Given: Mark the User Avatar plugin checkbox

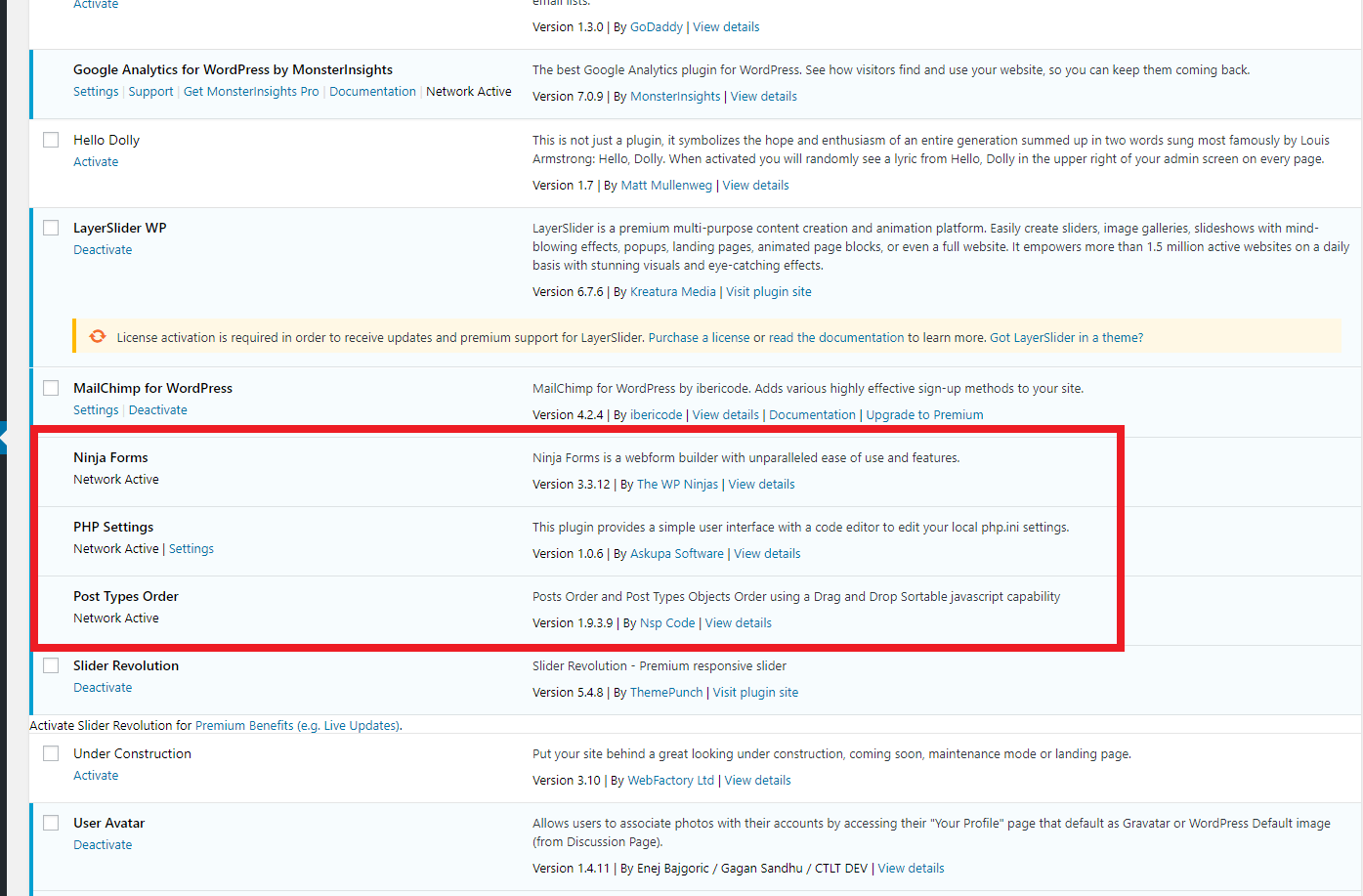Looking at the screenshot, I should coord(51,823).
